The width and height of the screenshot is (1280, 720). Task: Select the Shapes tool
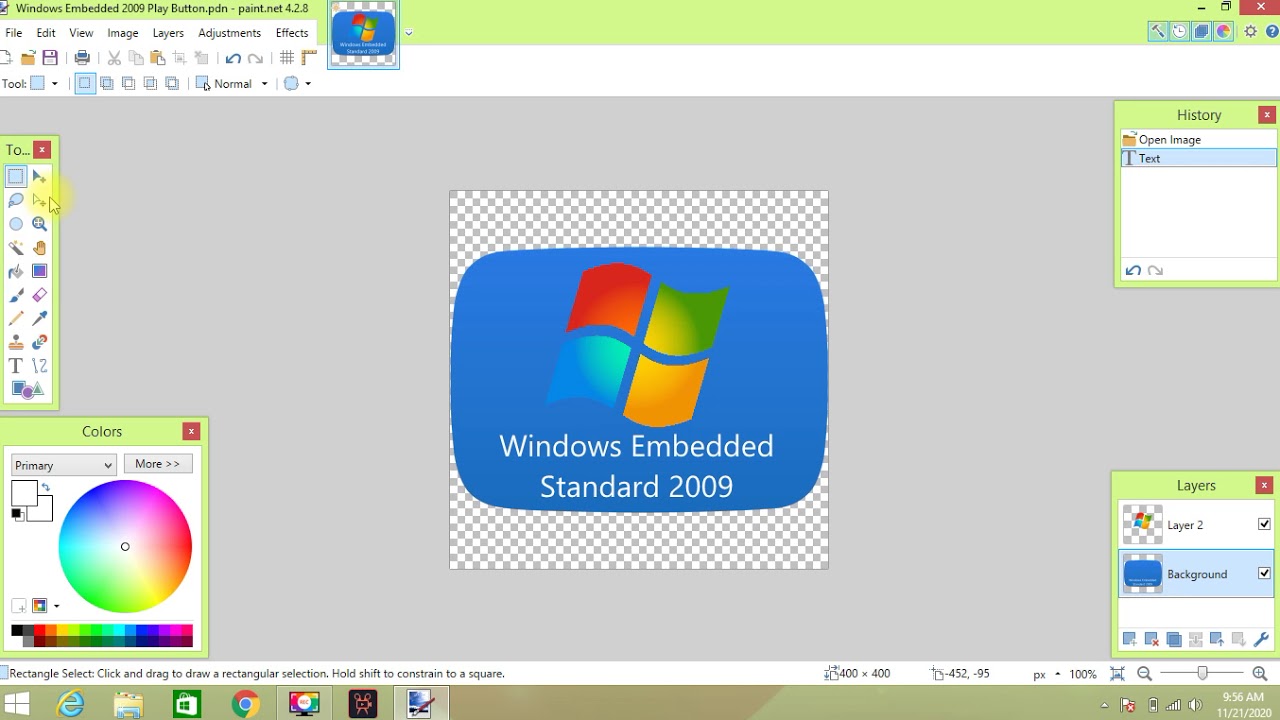point(27,390)
